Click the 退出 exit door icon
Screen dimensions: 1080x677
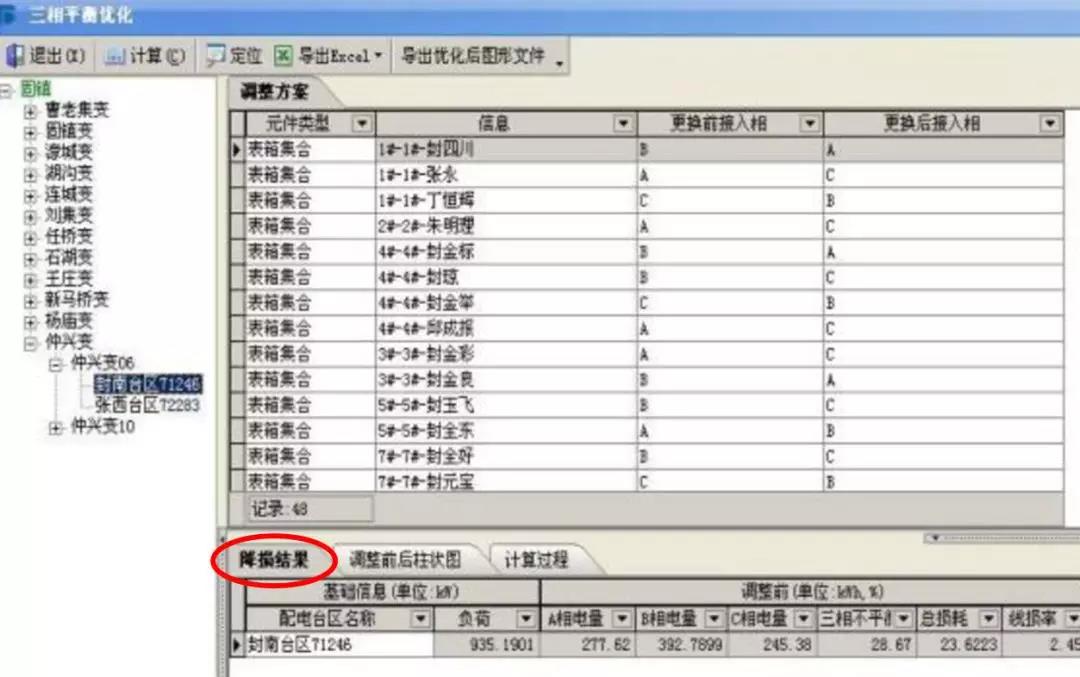tap(15, 56)
